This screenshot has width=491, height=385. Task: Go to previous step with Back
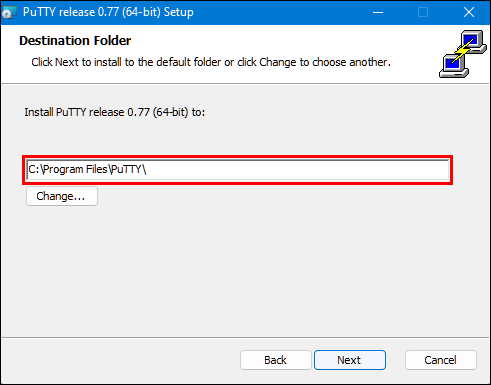275,360
